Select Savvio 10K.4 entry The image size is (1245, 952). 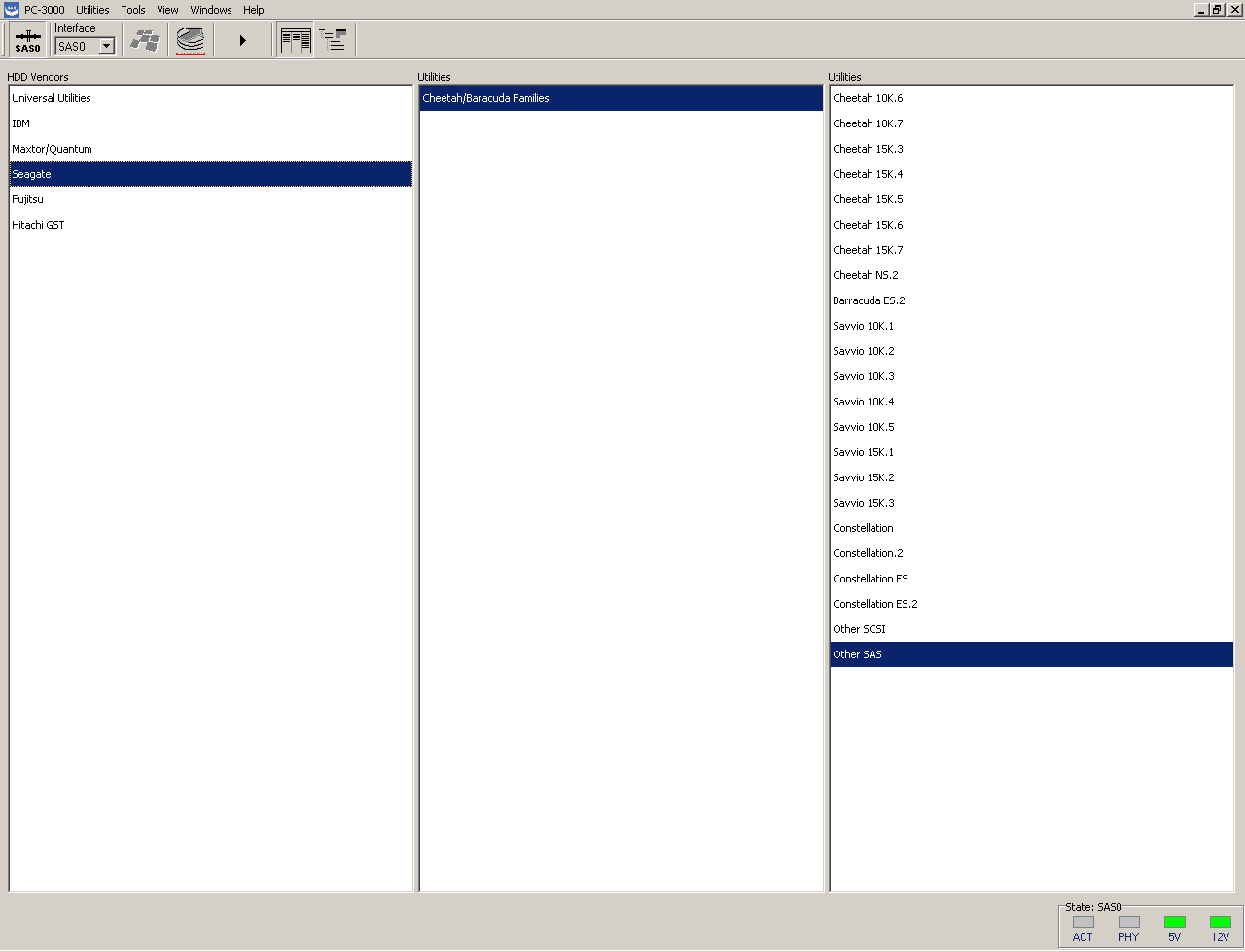click(x=1032, y=402)
